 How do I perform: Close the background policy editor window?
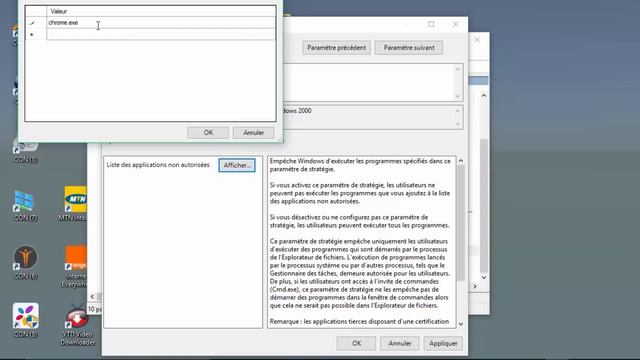pos(477,40)
